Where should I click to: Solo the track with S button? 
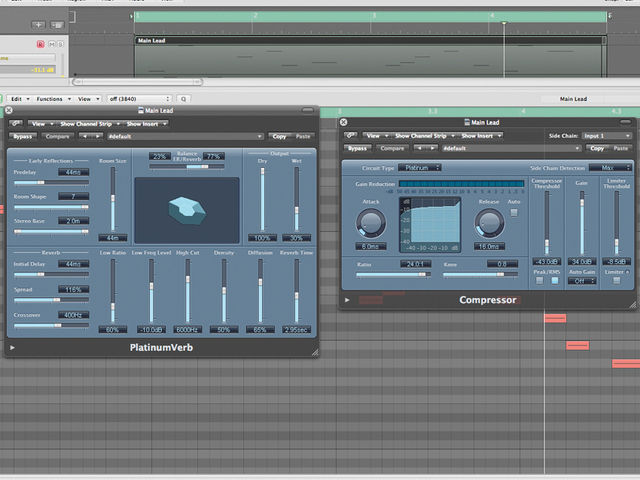60,44
